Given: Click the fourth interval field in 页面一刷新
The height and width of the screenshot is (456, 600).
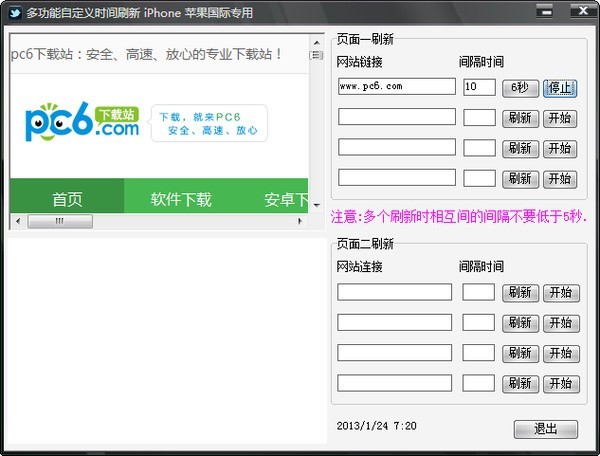Looking at the screenshot, I should click(x=479, y=178).
